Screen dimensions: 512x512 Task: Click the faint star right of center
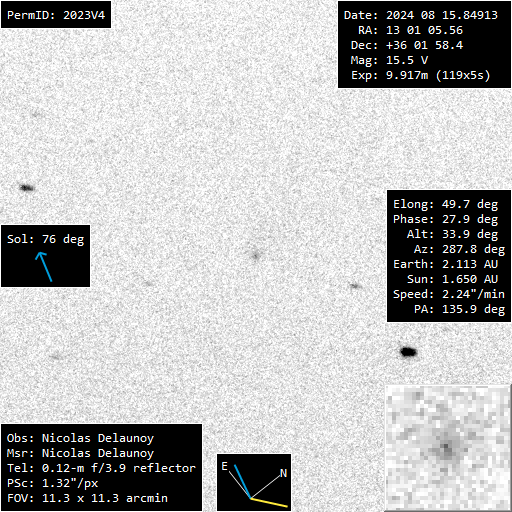355,286
